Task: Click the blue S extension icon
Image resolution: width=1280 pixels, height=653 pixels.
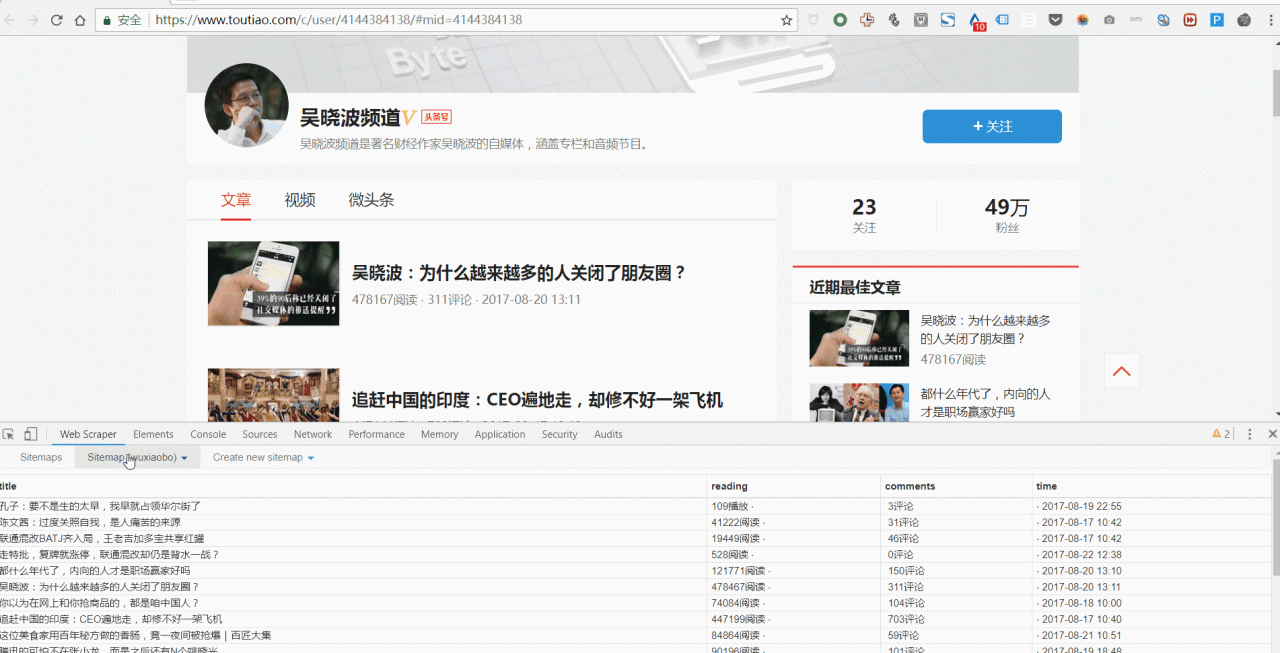Action: 948,20
